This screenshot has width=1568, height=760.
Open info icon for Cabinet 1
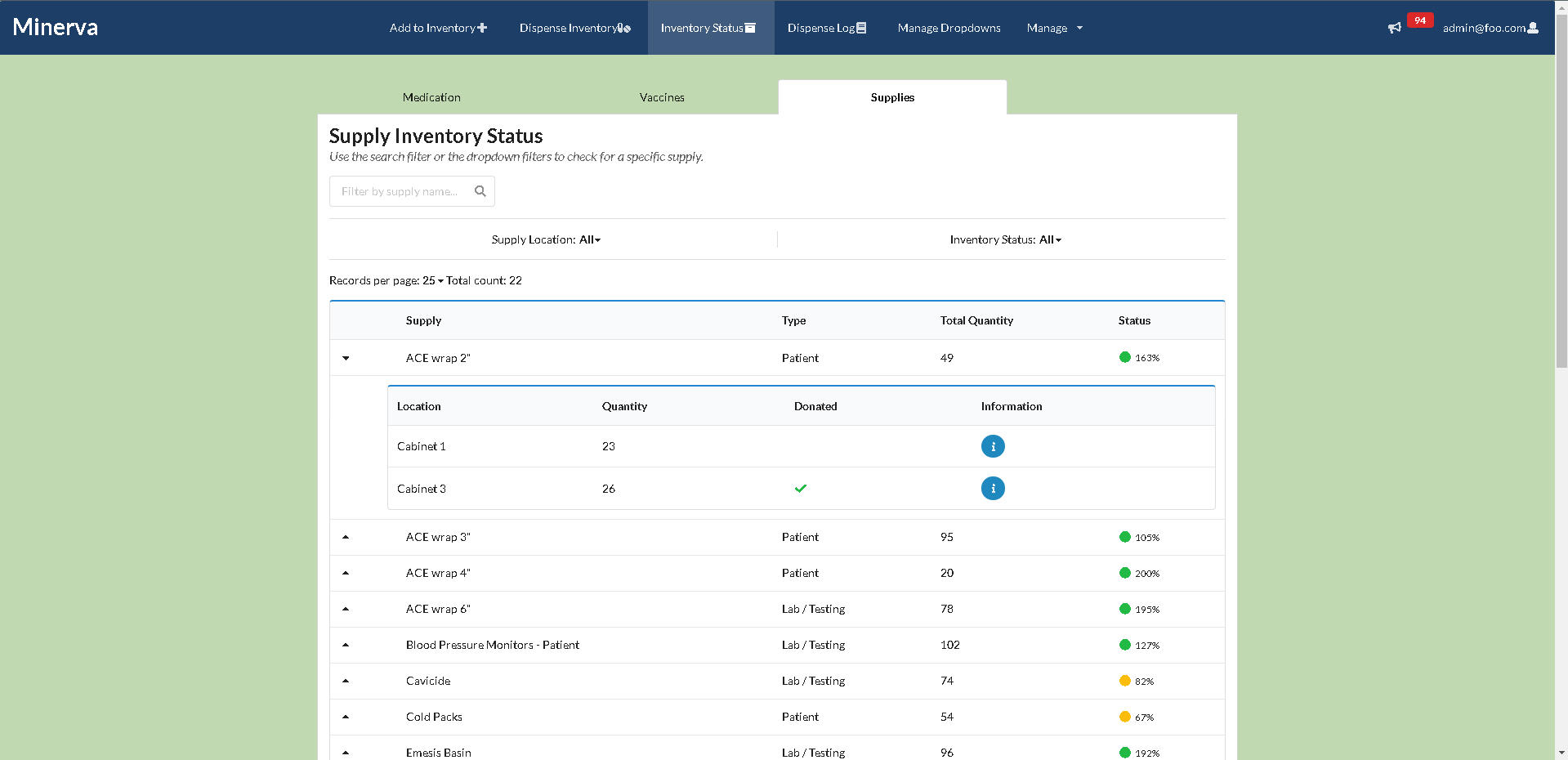[x=993, y=446]
